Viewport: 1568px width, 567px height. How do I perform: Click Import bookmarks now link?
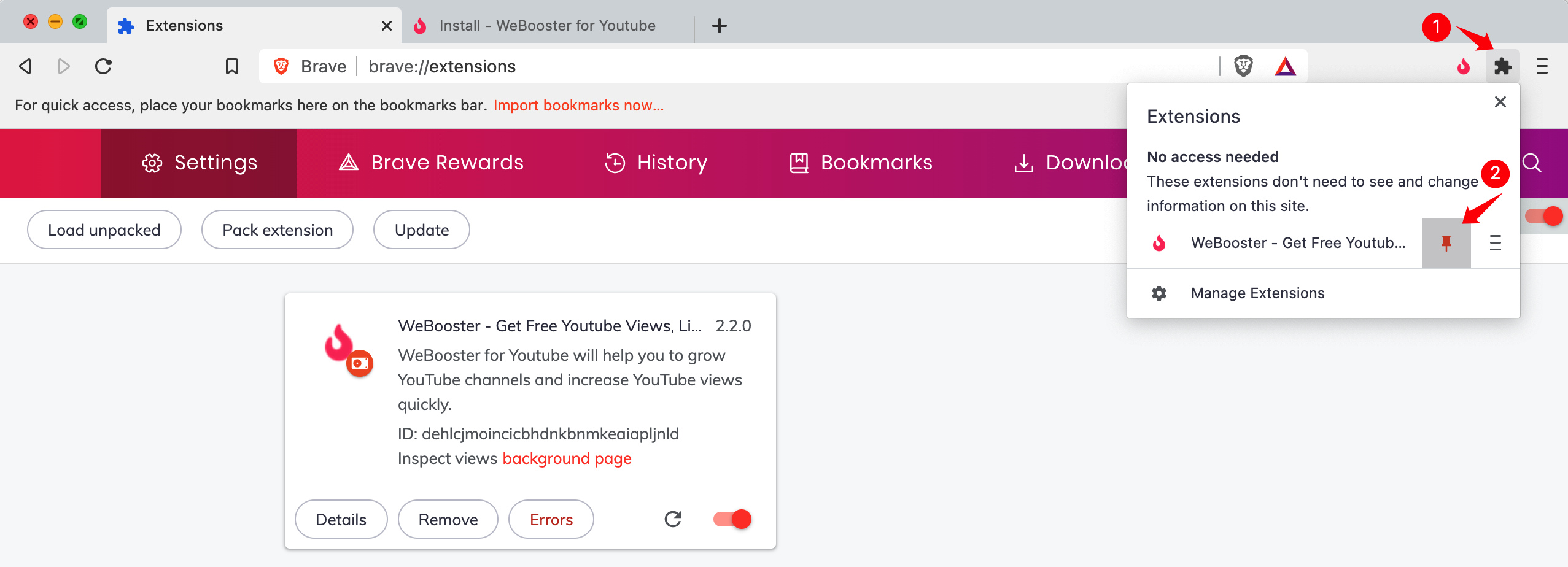(578, 106)
